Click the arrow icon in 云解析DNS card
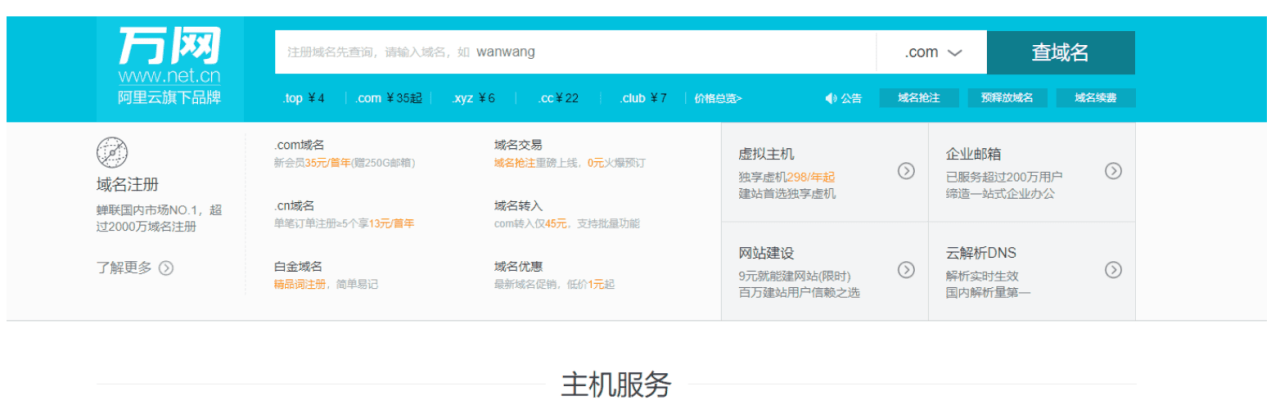The height and width of the screenshot is (414, 1280). pos(1113,269)
